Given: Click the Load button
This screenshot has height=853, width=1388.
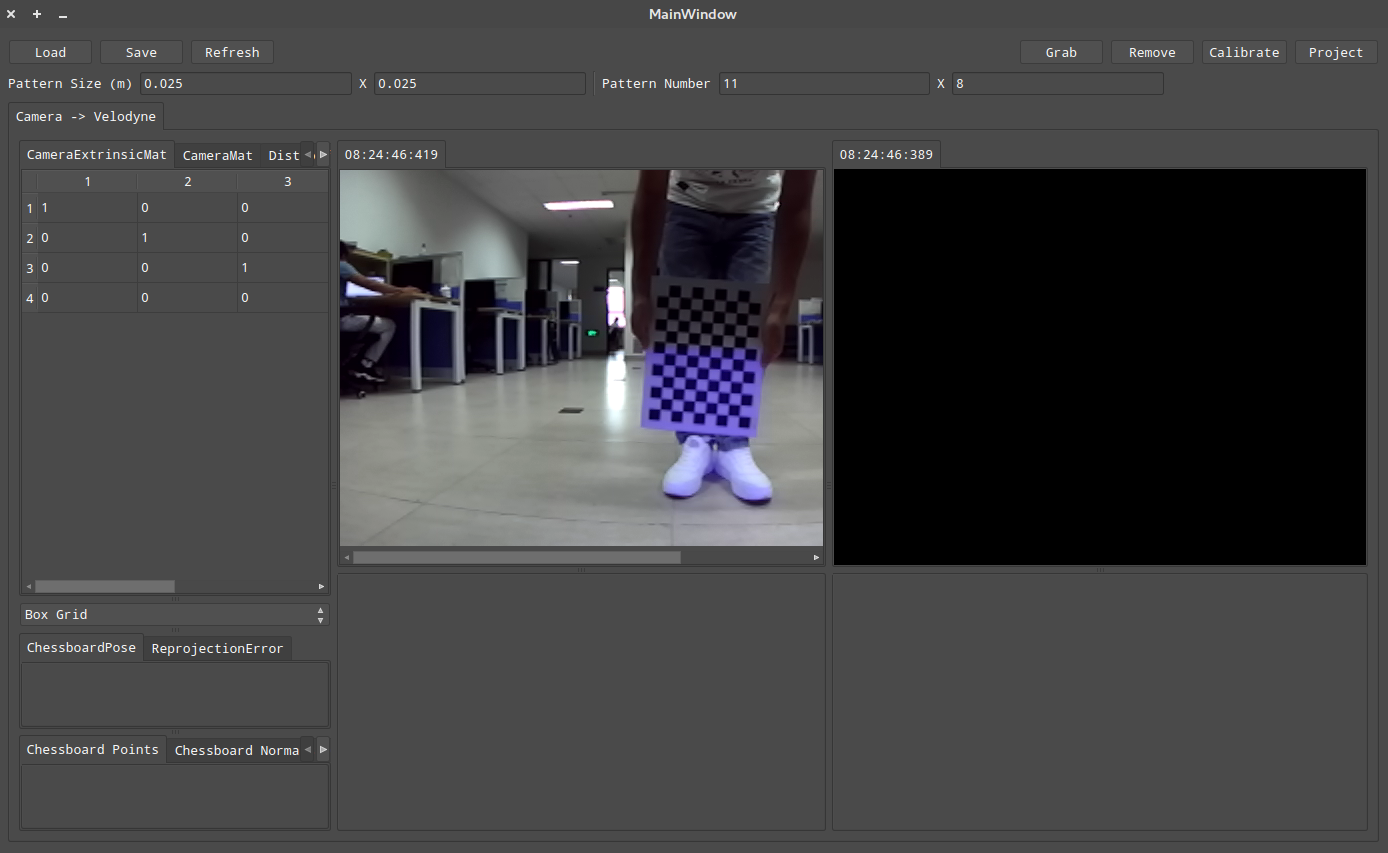Looking at the screenshot, I should pos(50,52).
